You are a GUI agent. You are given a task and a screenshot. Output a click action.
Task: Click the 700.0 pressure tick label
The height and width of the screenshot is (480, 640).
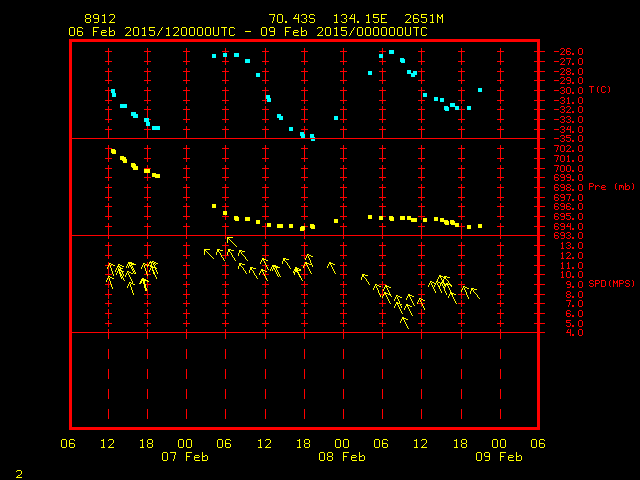(x=569, y=168)
